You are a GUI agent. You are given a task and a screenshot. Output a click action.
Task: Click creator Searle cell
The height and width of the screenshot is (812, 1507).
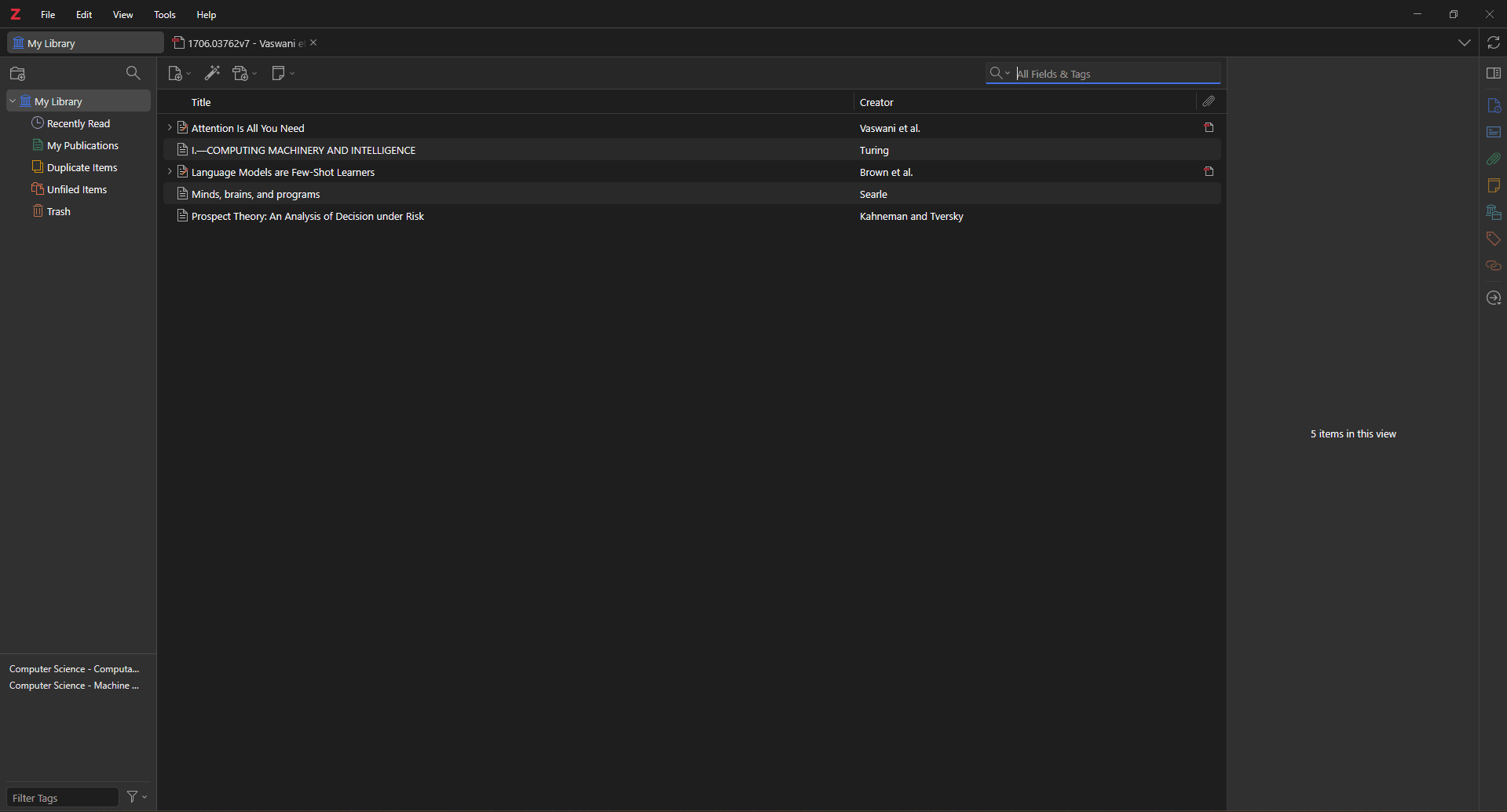pyautogui.click(x=873, y=195)
